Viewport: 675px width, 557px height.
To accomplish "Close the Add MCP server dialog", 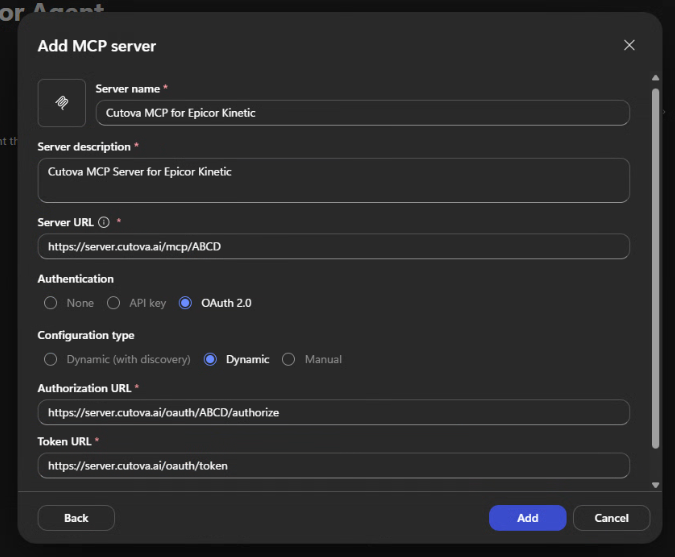I will 629,45.
